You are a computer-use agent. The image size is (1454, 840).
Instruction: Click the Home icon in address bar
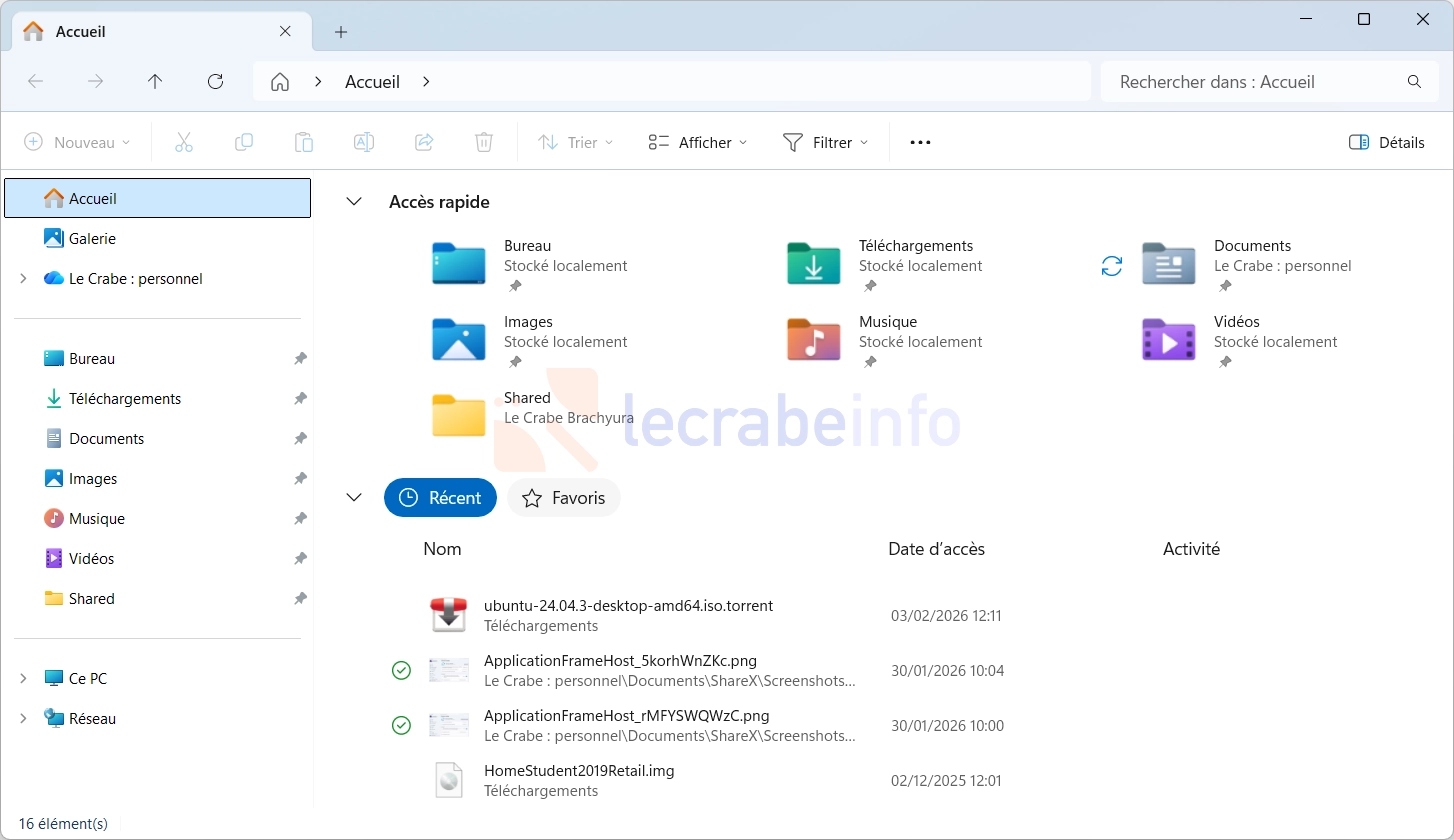[x=281, y=82]
